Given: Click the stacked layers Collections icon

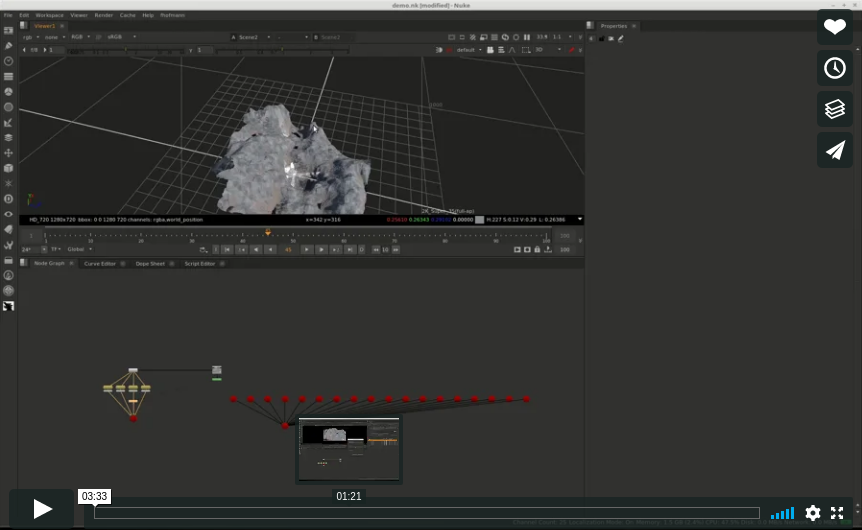Looking at the screenshot, I should click(835, 109).
